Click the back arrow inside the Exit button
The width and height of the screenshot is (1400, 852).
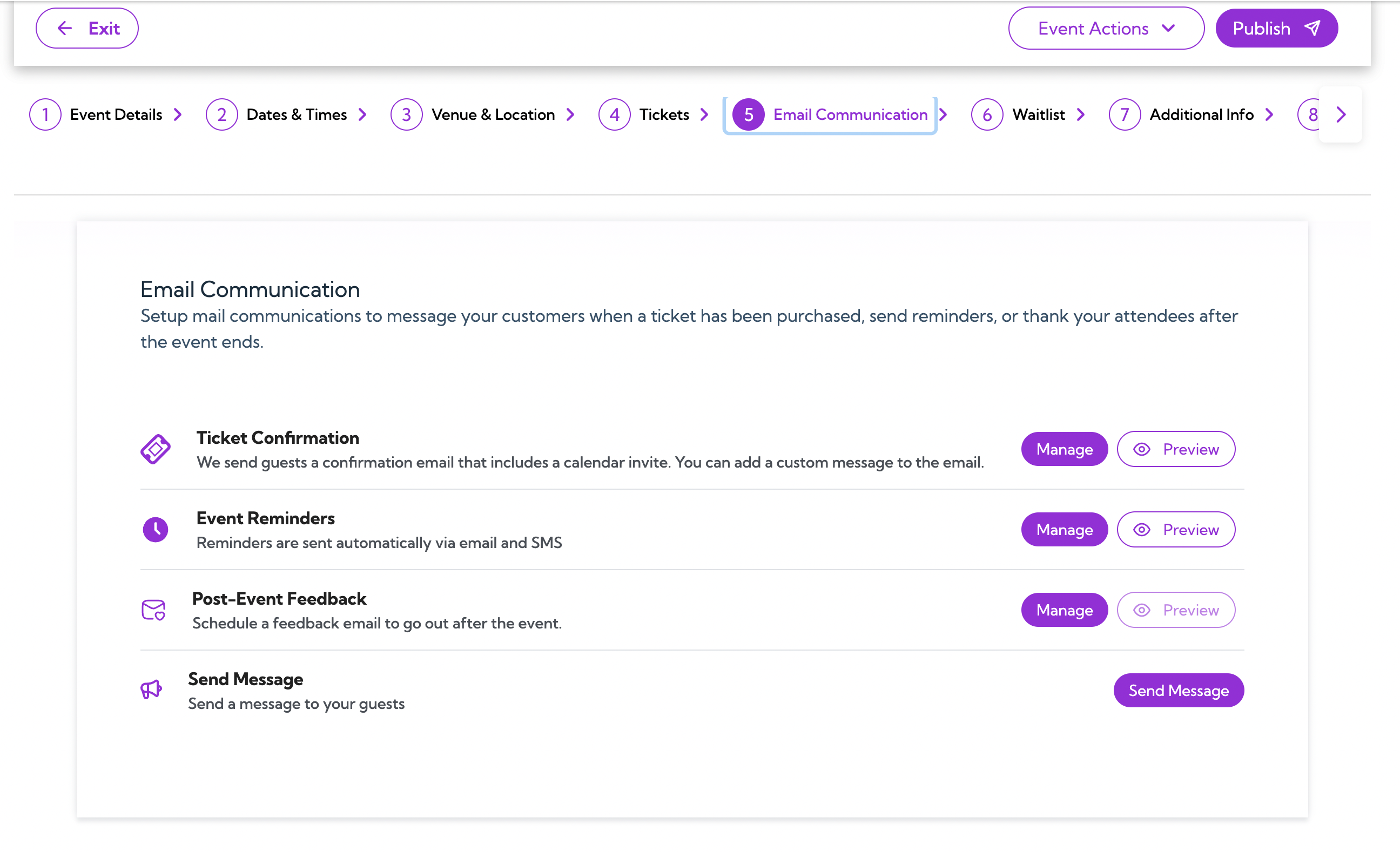64,27
